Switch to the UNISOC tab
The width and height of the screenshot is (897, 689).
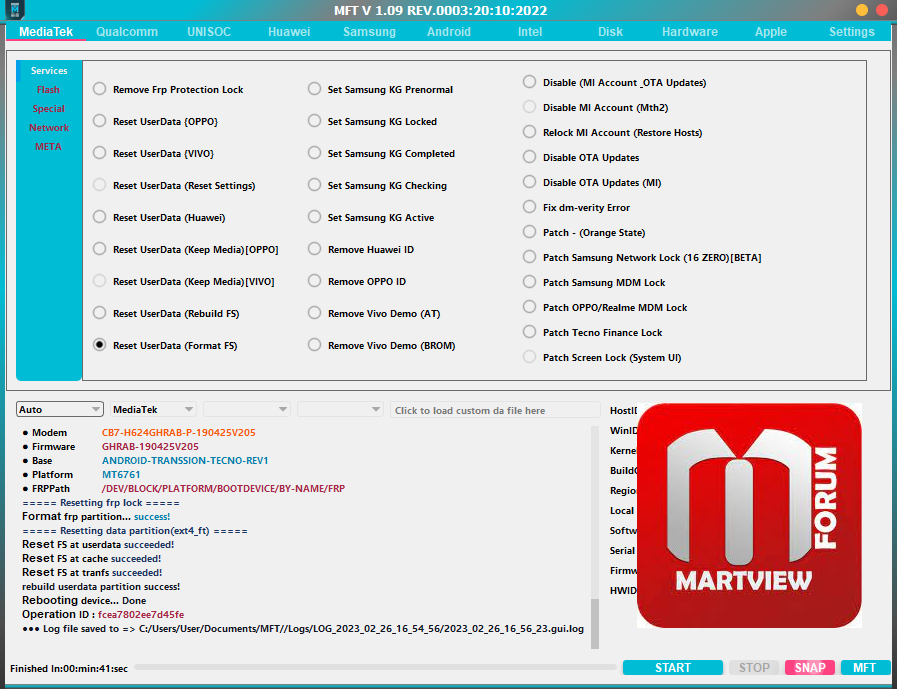(x=209, y=32)
